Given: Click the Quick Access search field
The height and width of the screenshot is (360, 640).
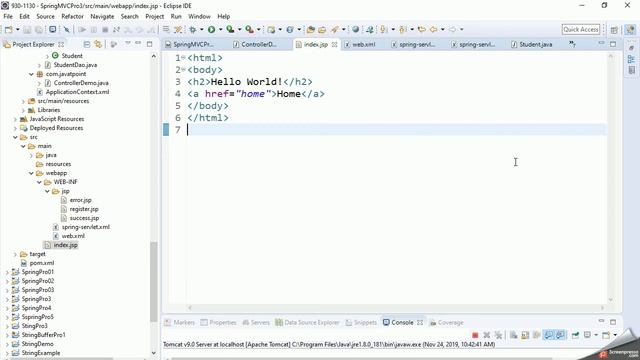Looking at the screenshot, I should tap(581, 29).
